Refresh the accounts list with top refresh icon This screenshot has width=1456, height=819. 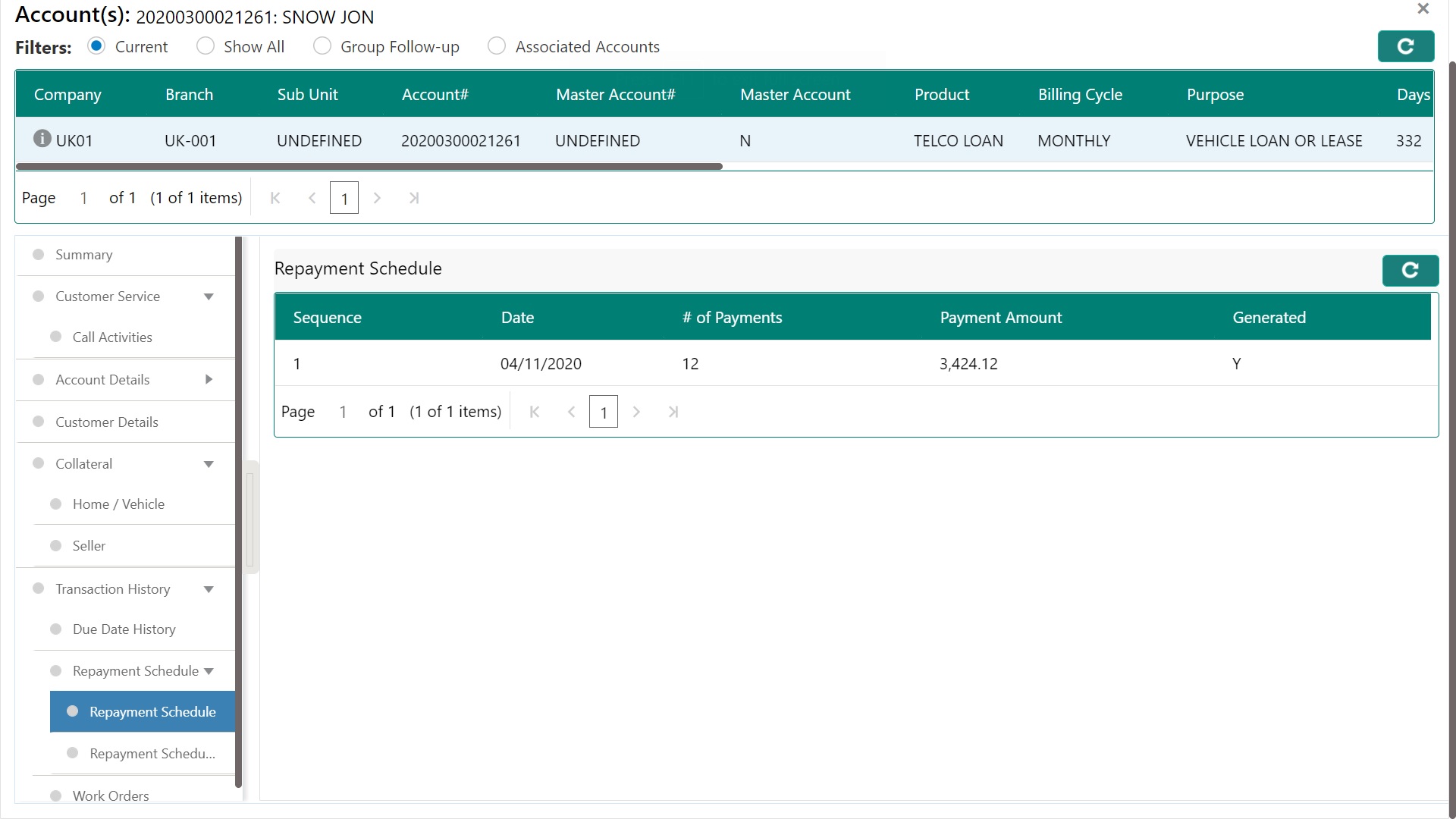coord(1405,46)
